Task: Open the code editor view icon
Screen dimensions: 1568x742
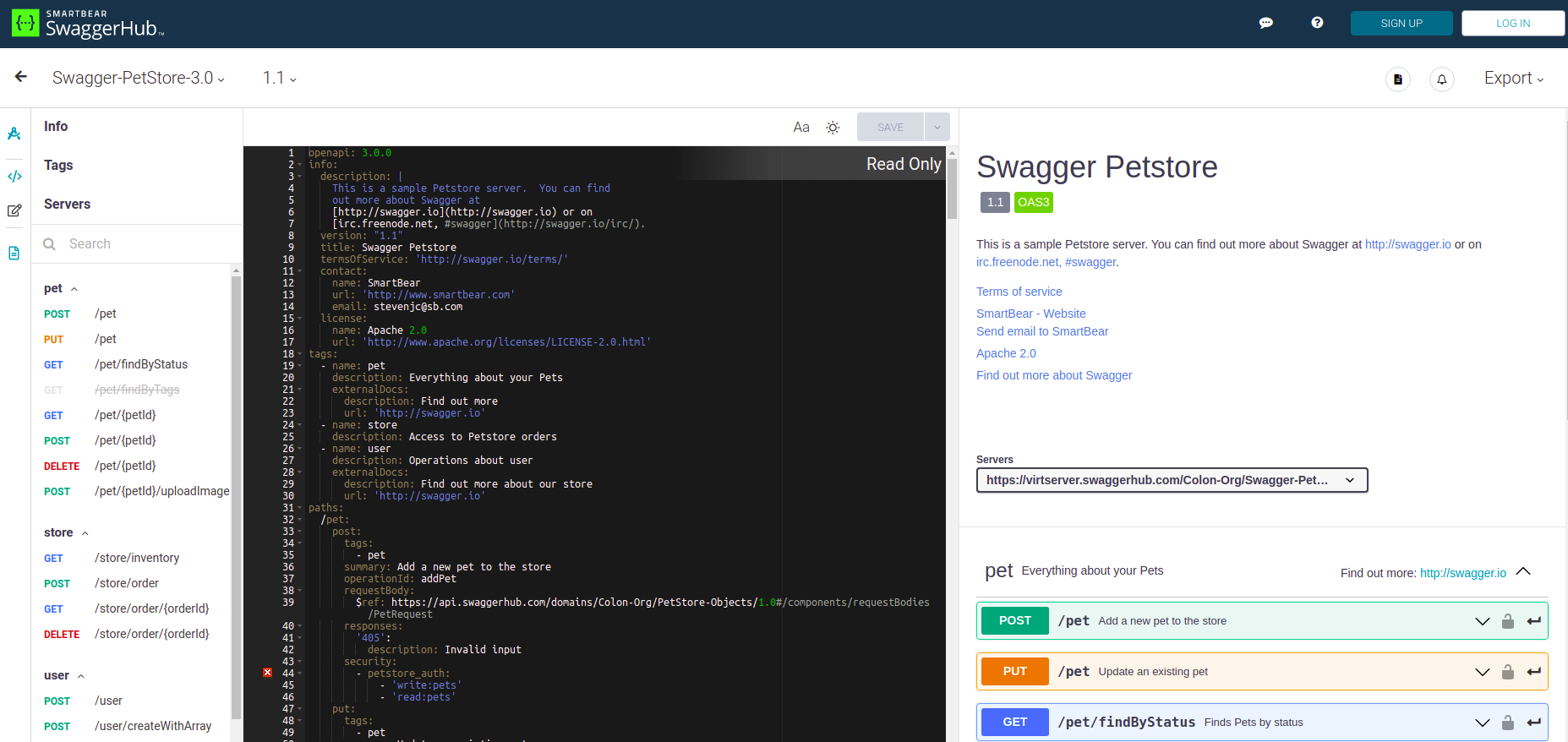Action: (x=14, y=177)
